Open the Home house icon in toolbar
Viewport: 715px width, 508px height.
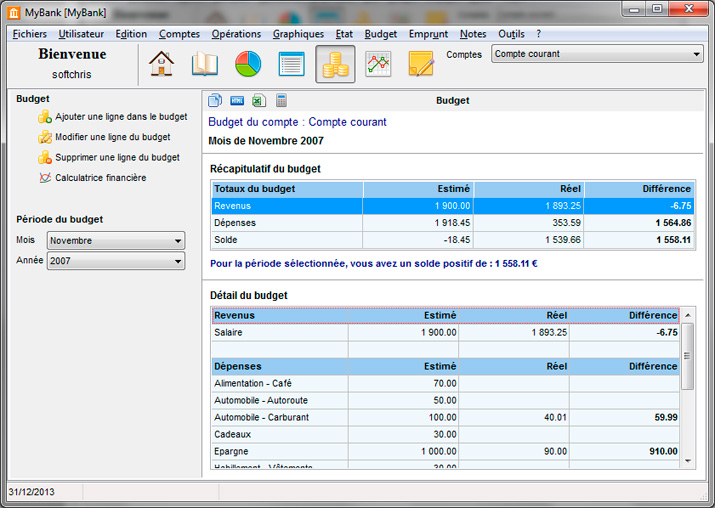click(x=161, y=64)
